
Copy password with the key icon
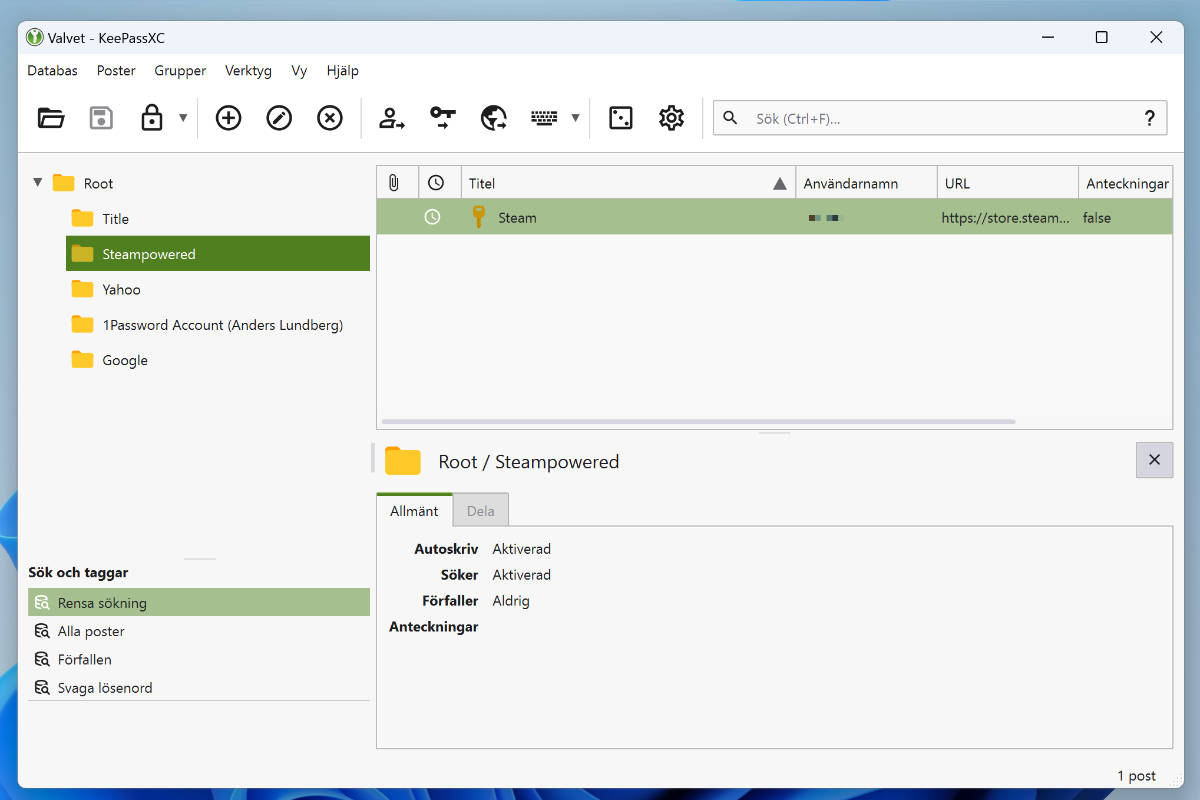tap(443, 118)
